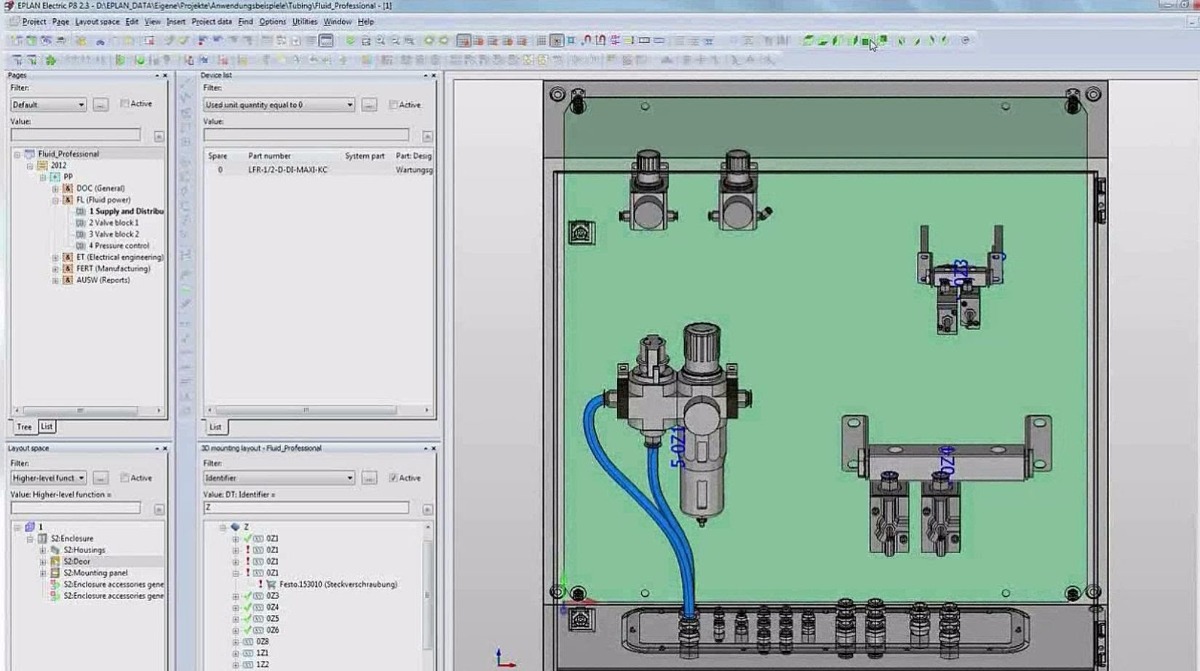The image size is (1200, 671).
Task: Open the Utilities menu
Action: pyautogui.click(x=304, y=21)
